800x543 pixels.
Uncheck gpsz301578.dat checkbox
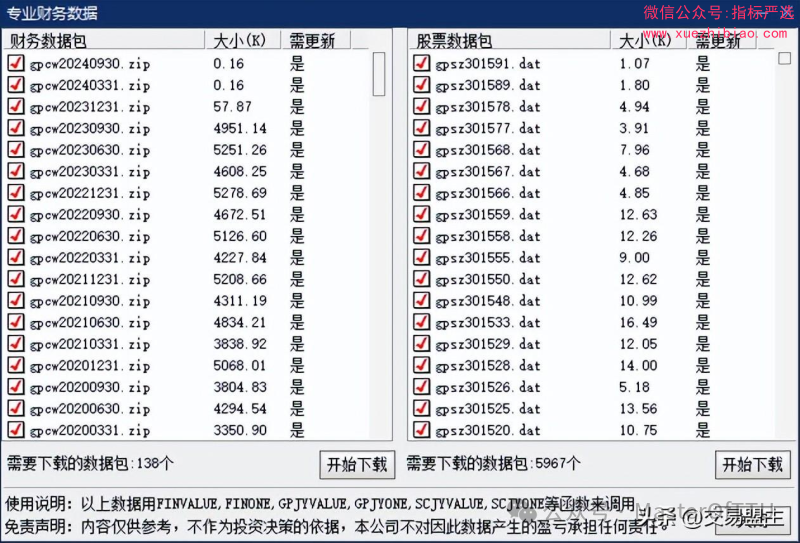point(421,106)
